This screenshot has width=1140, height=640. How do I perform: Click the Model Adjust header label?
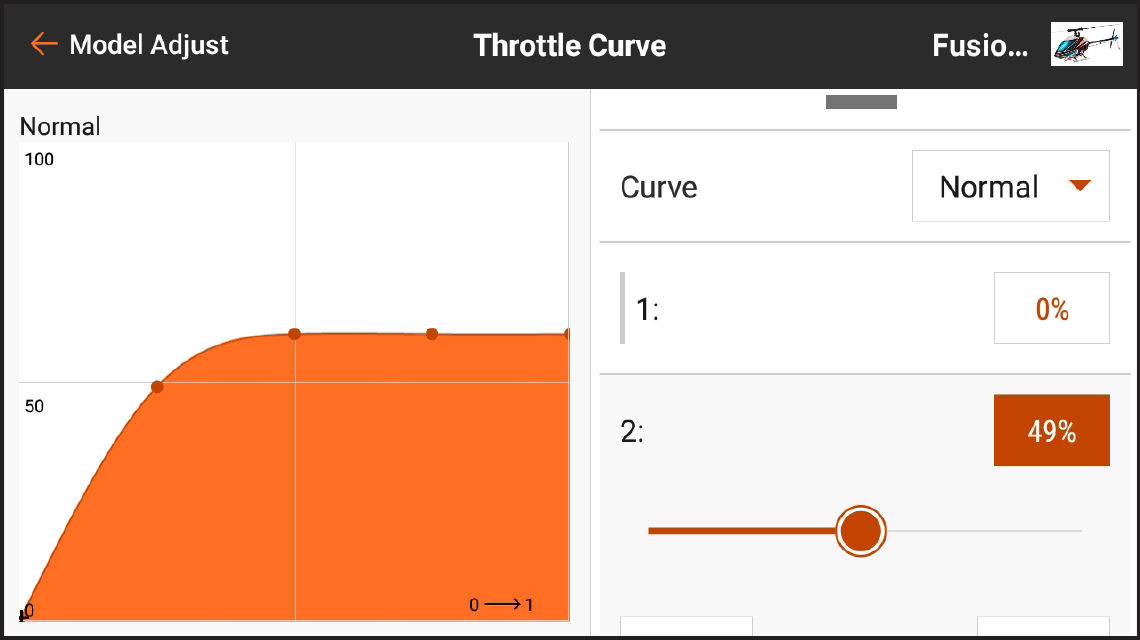point(148,44)
